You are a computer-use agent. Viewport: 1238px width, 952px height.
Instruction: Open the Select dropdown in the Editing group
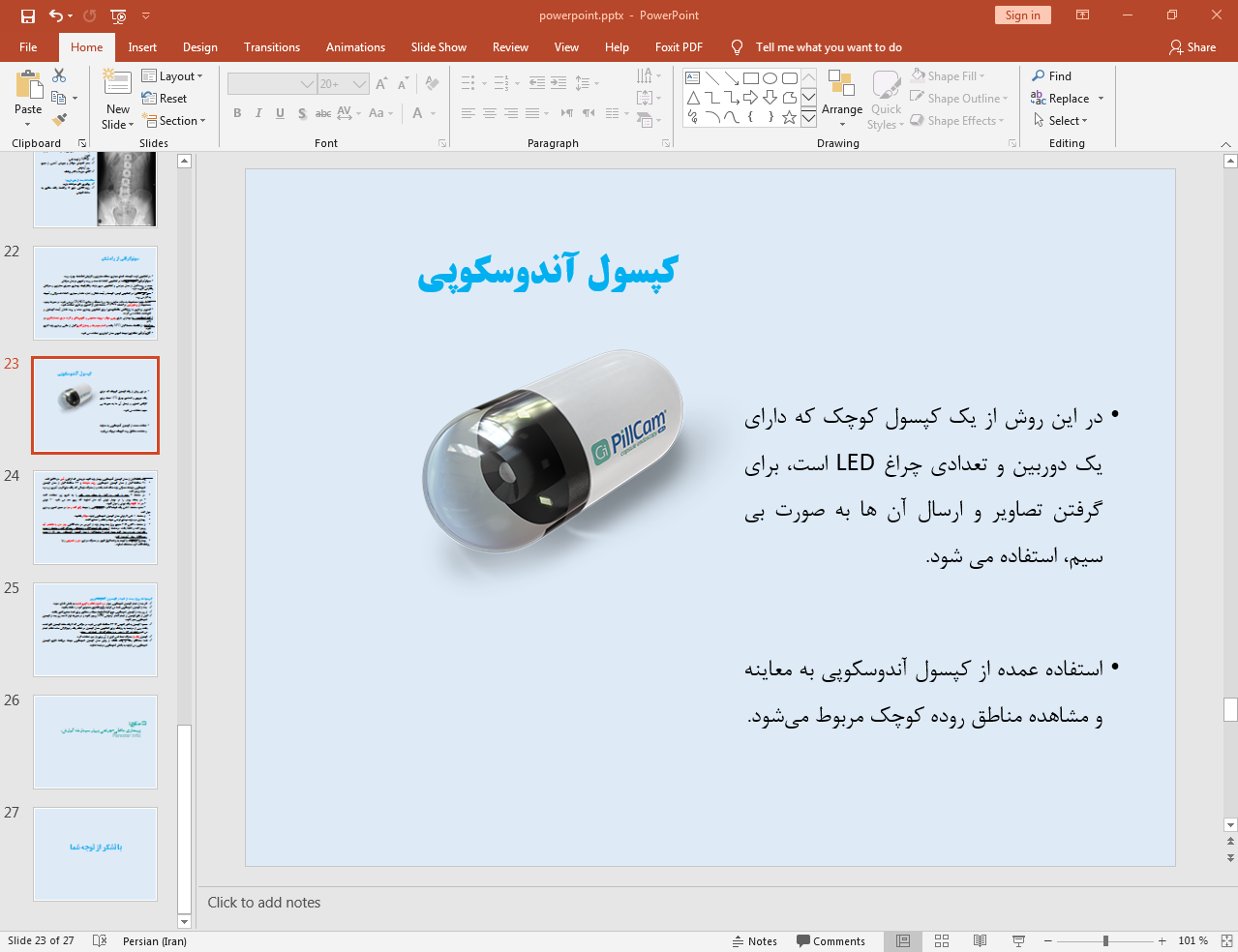1060,121
